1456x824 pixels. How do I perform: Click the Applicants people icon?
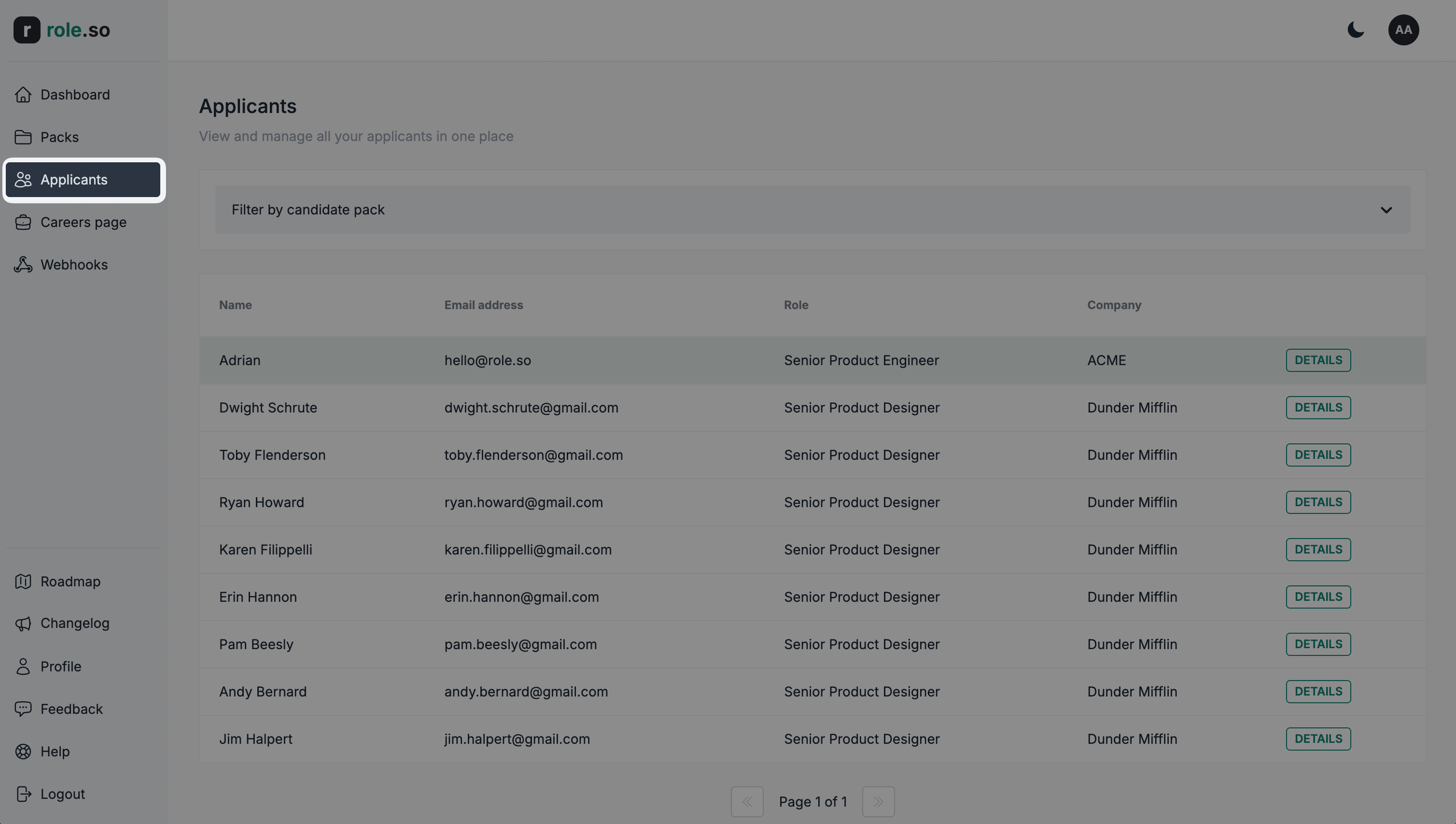tap(23, 179)
